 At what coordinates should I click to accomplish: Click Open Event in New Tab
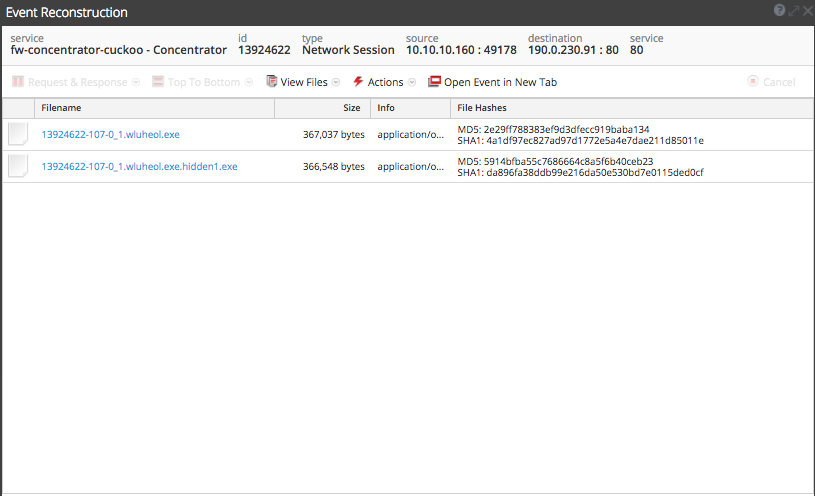(500, 82)
